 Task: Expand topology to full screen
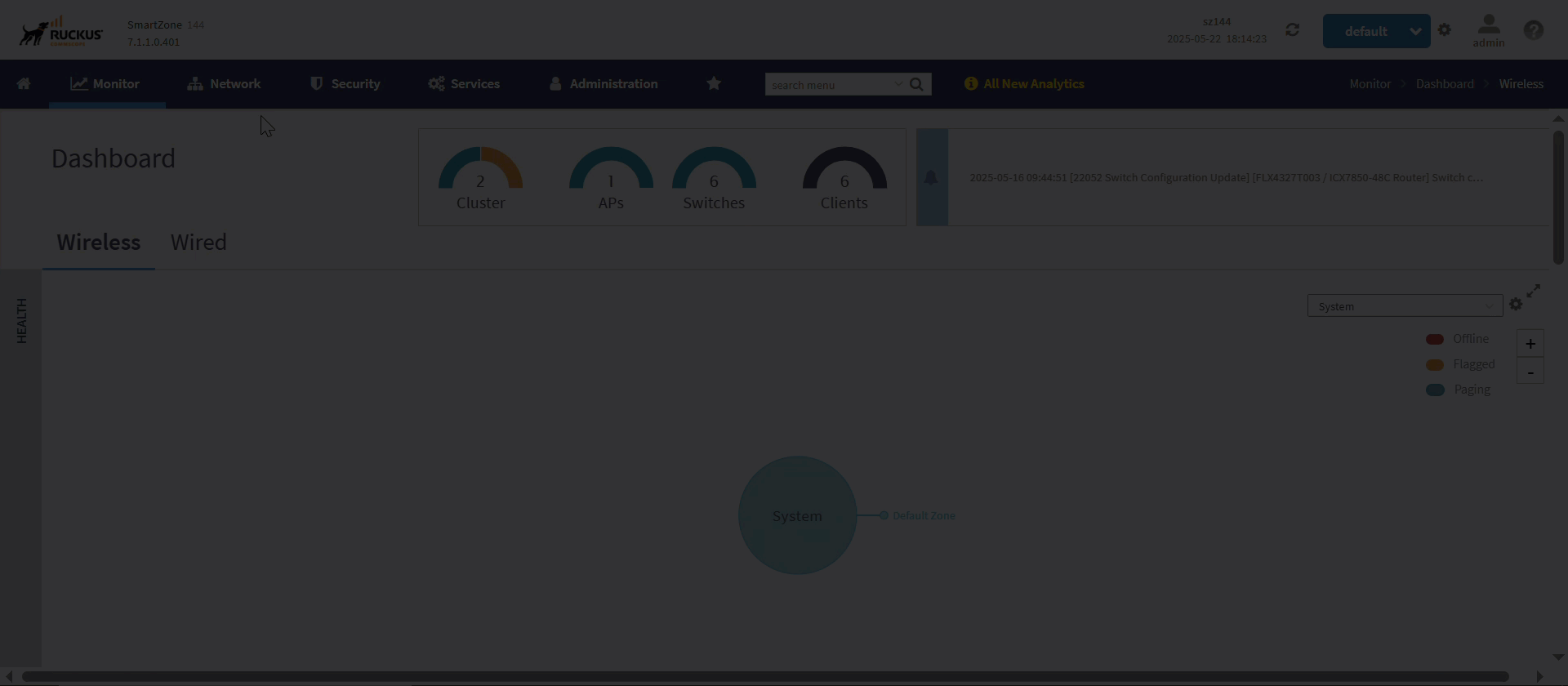1534,291
